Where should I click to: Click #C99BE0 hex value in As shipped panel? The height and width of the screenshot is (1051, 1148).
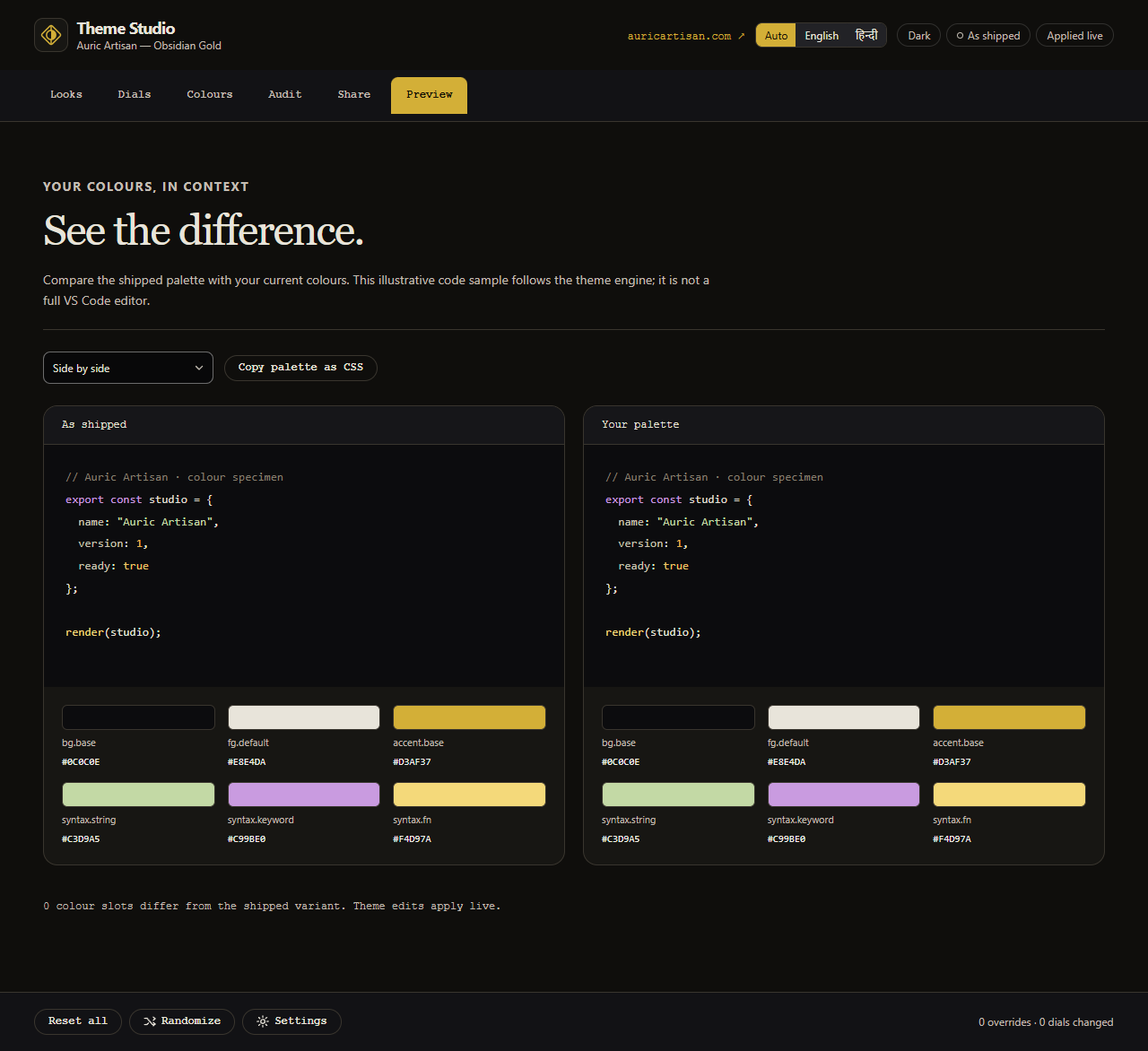[247, 839]
